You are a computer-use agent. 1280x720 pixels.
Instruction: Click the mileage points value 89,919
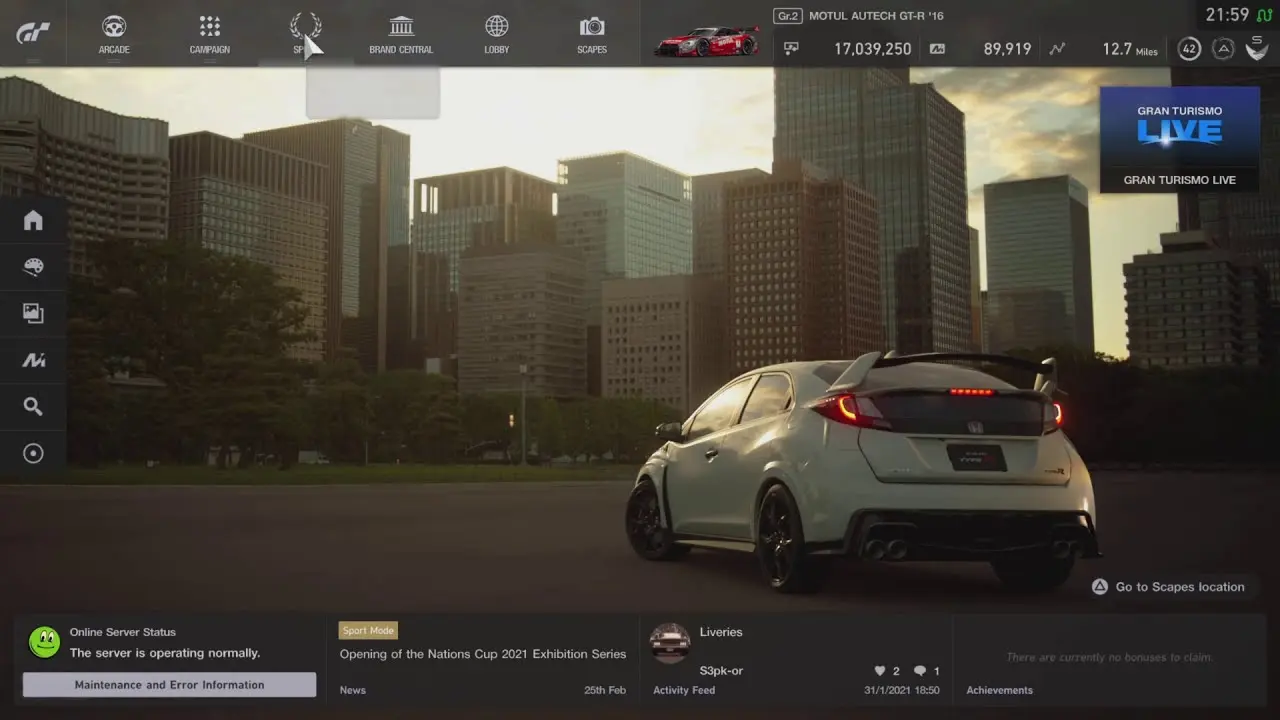[1007, 48]
